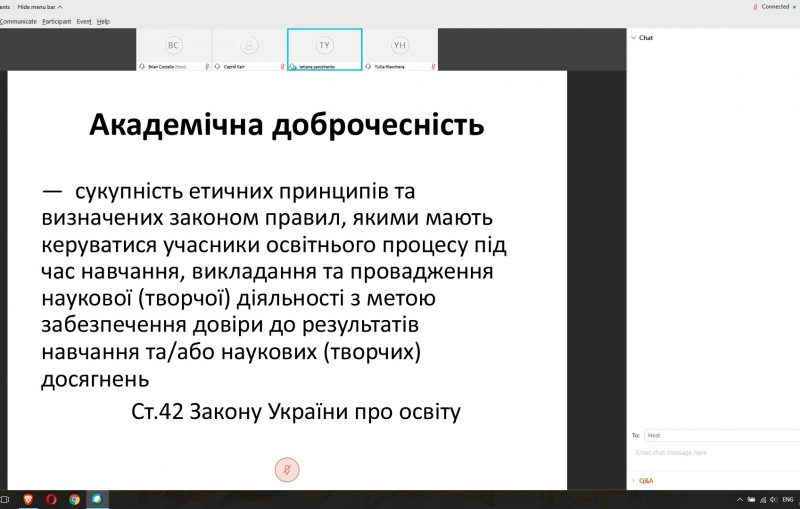
Task: Select Brian Costello's participant thumbnail
Action: point(174,48)
